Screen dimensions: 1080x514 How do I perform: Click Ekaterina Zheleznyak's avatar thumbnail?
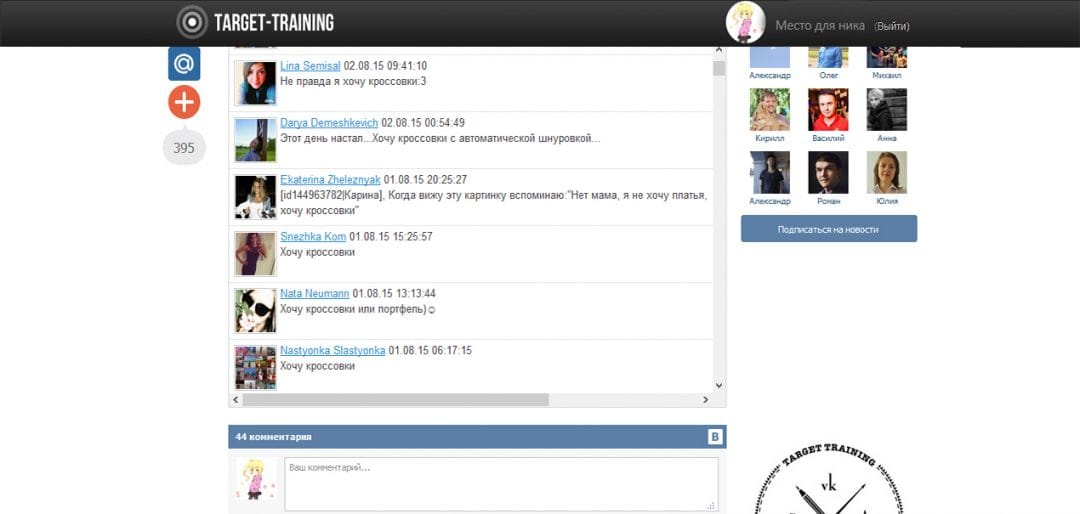click(x=256, y=197)
